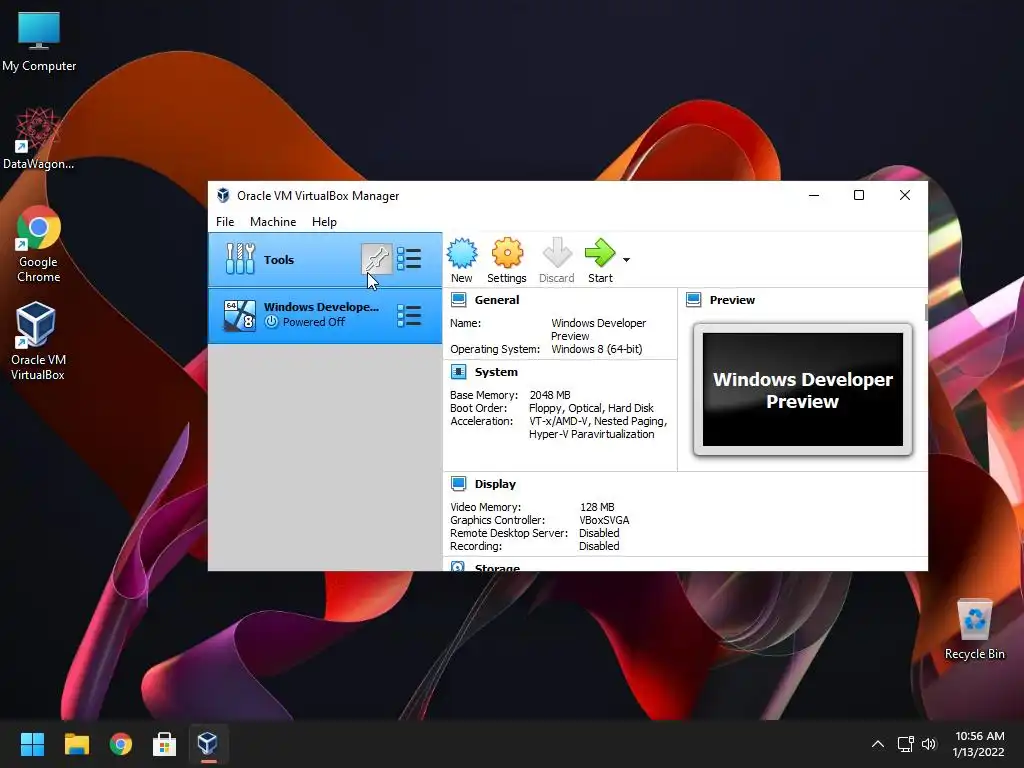
Task: Select the Windows Developer Preview VM entry
Action: coord(325,316)
